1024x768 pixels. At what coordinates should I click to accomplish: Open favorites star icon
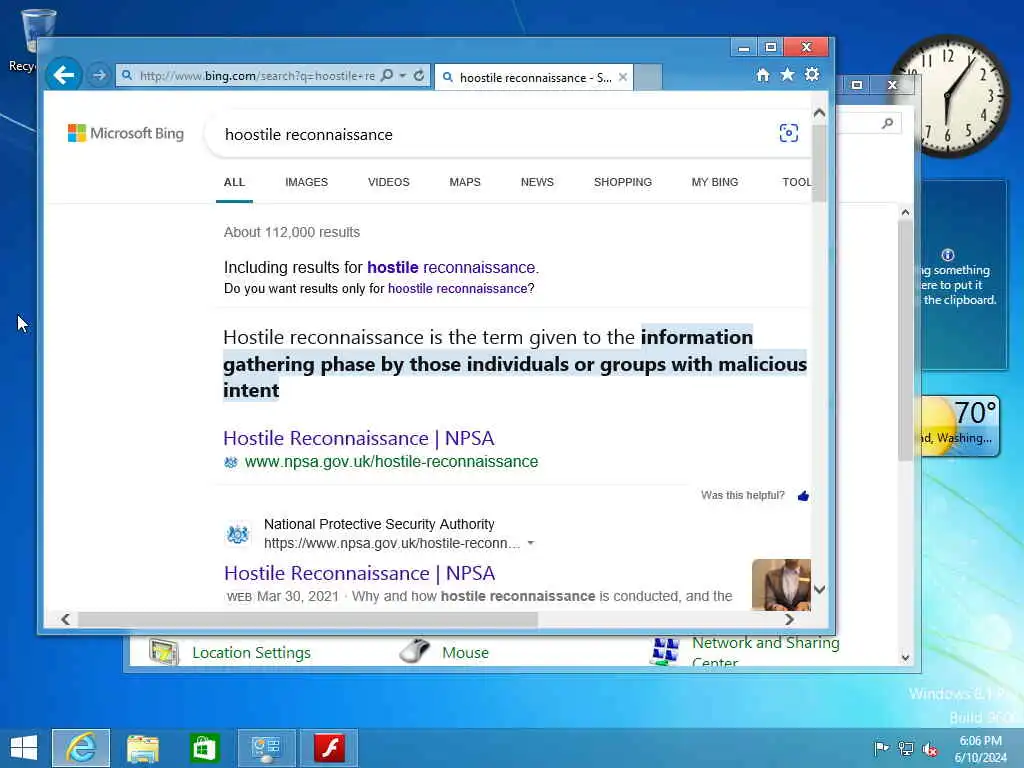[788, 74]
